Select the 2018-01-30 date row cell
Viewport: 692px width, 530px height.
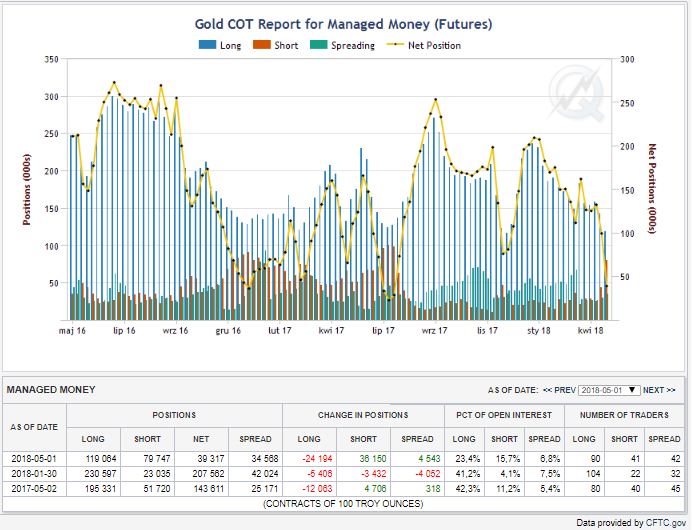34,474
